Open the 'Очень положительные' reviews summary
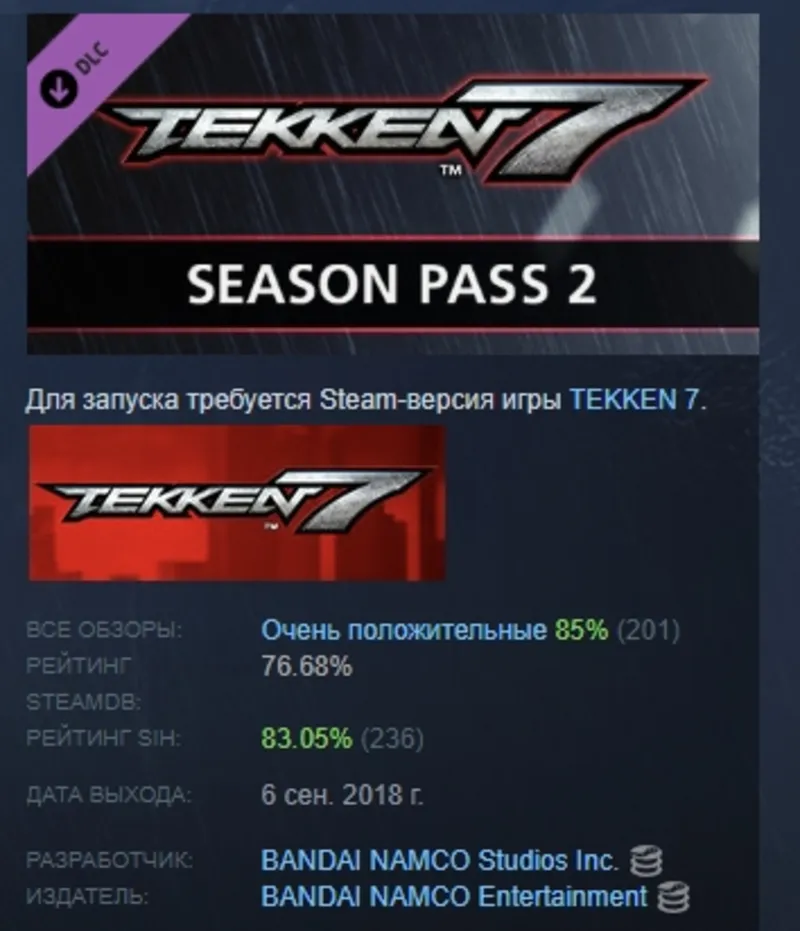Image resolution: width=800 pixels, height=931 pixels. pyautogui.click(x=404, y=630)
